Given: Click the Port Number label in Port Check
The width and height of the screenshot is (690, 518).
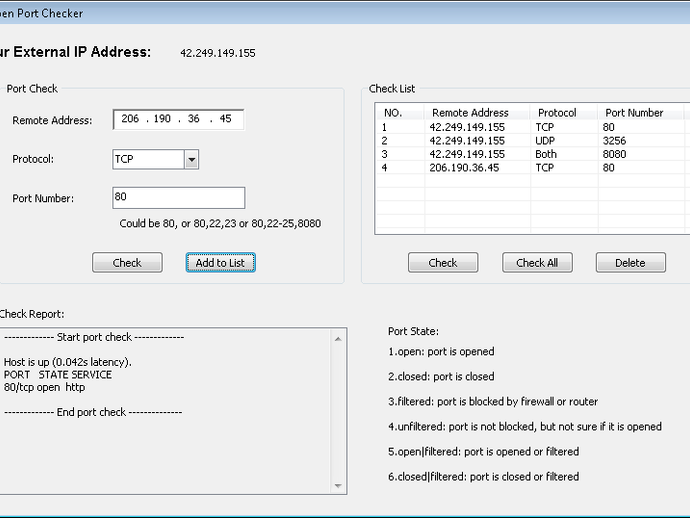Looking at the screenshot, I should tap(43, 198).
